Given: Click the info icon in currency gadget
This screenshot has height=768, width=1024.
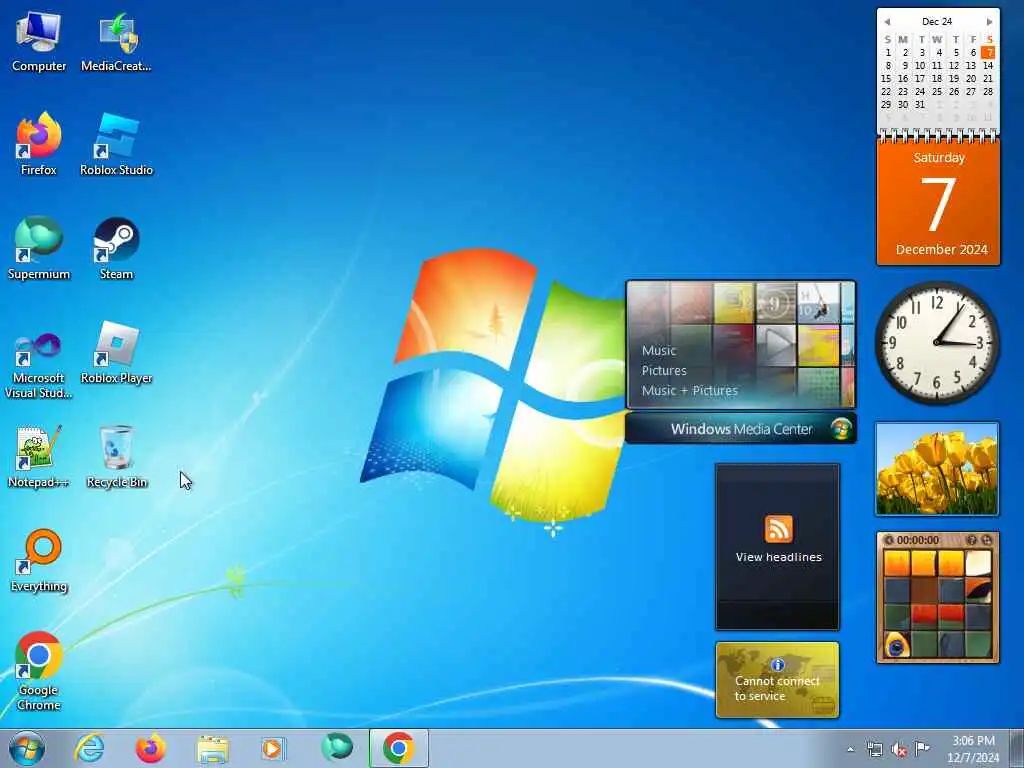Looking at the screenshot, I should [777, 665].
